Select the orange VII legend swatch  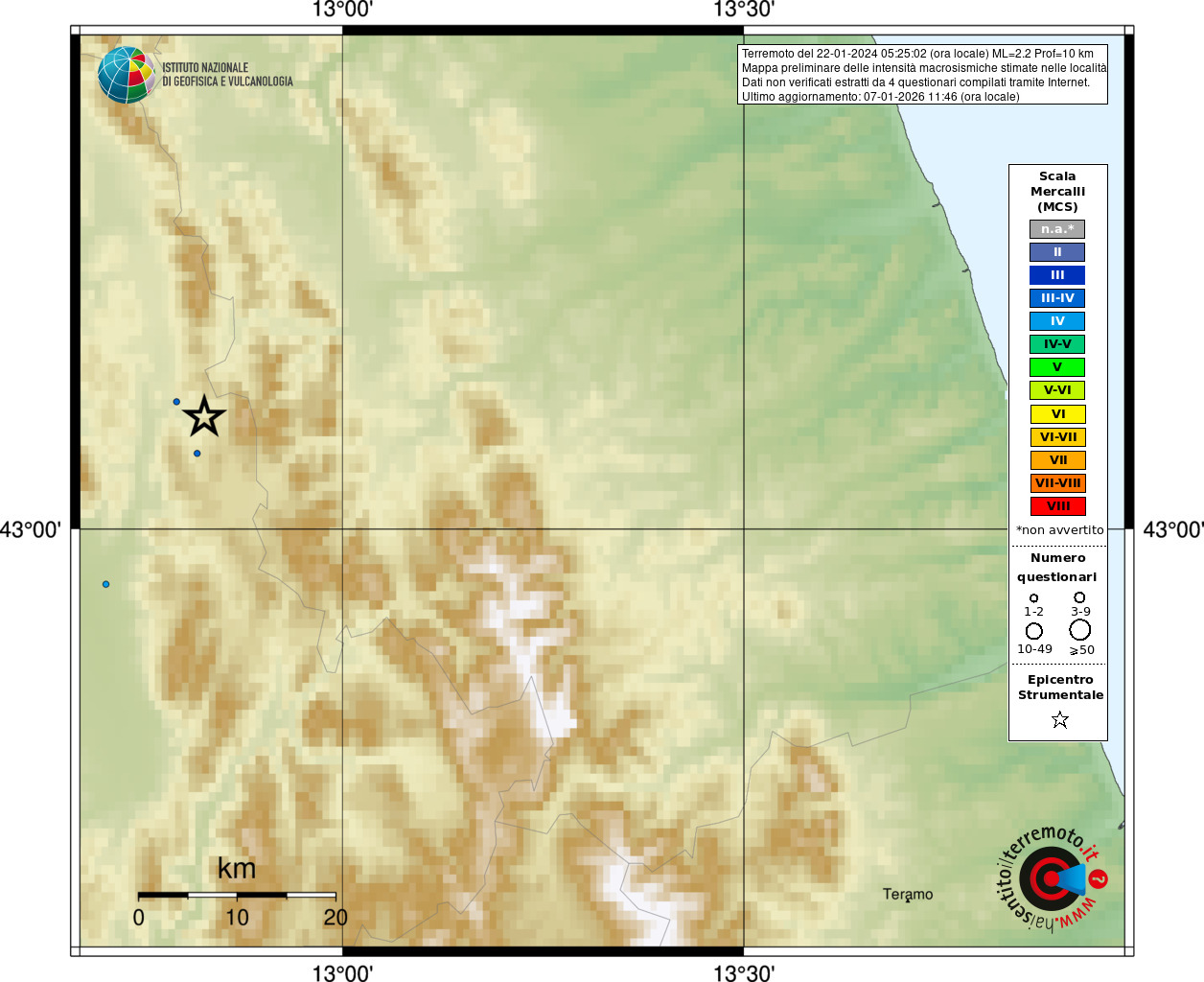1057,460
